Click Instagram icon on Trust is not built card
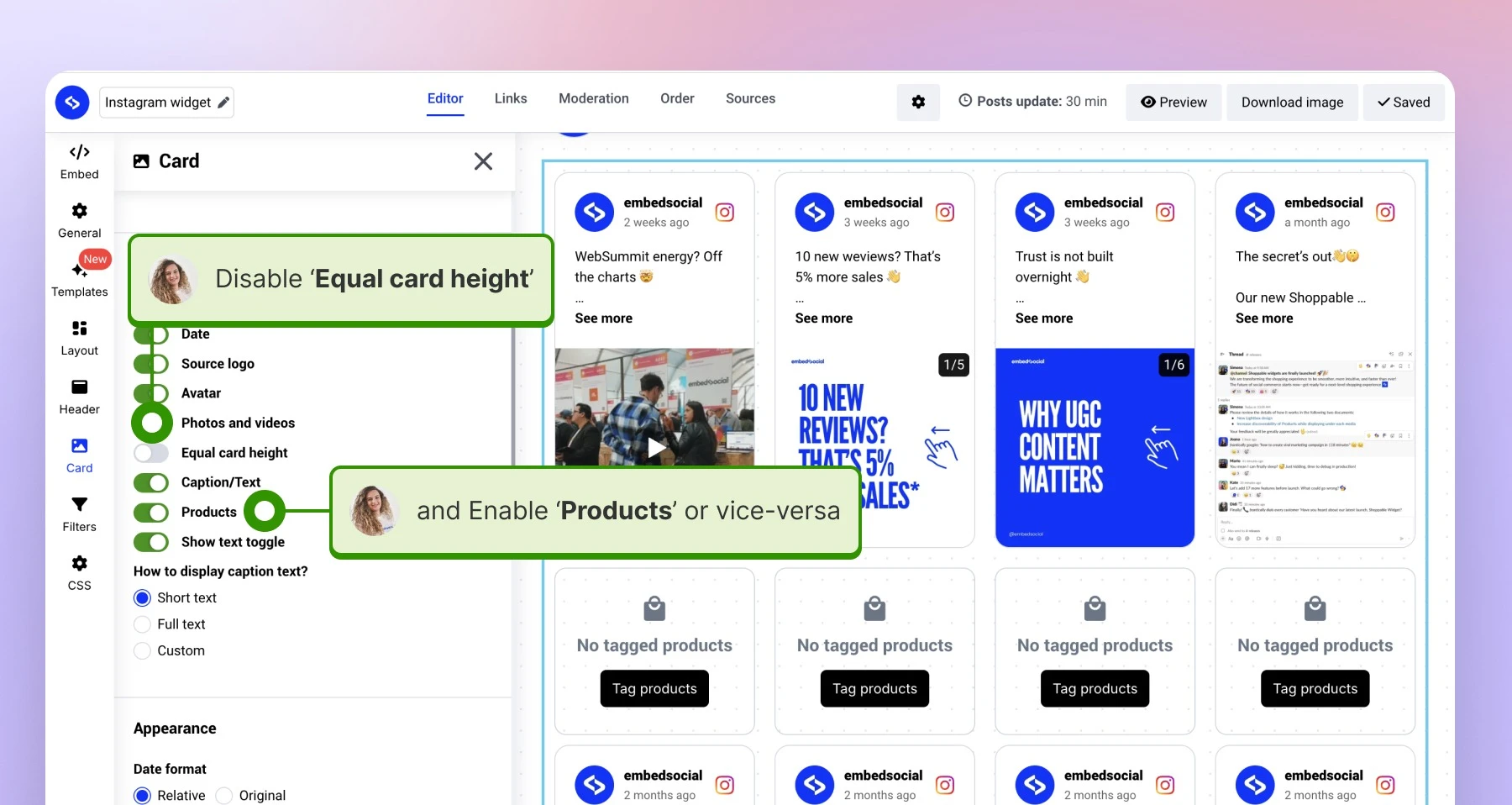Screen dimensions: 1512x805 [1165, 213]
